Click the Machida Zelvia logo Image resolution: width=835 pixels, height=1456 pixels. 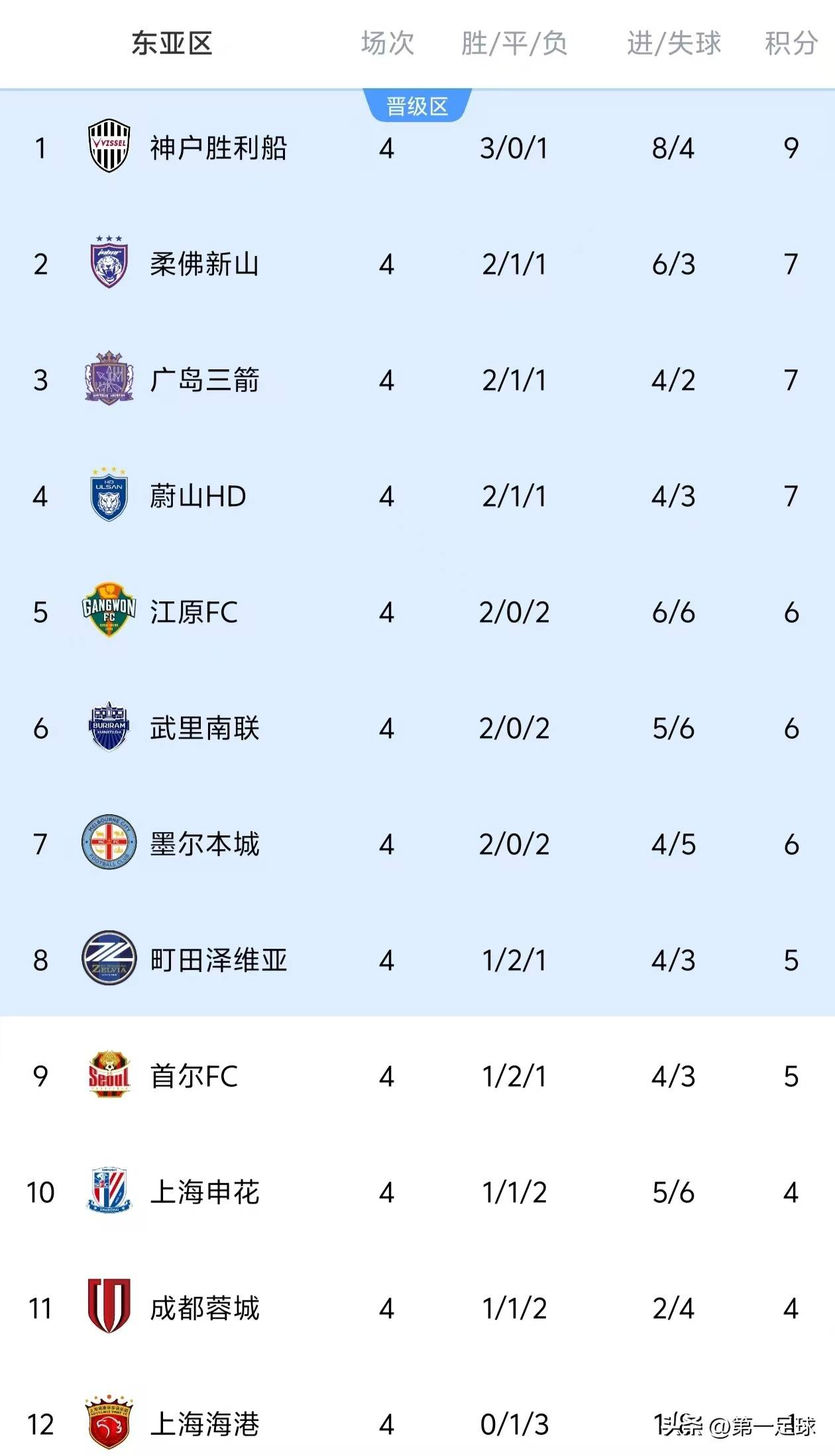tap(109, 959)
